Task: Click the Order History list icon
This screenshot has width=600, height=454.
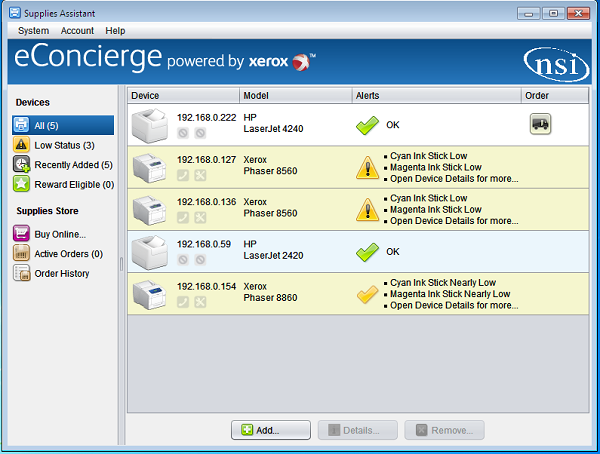Action: tap(21, 273)
